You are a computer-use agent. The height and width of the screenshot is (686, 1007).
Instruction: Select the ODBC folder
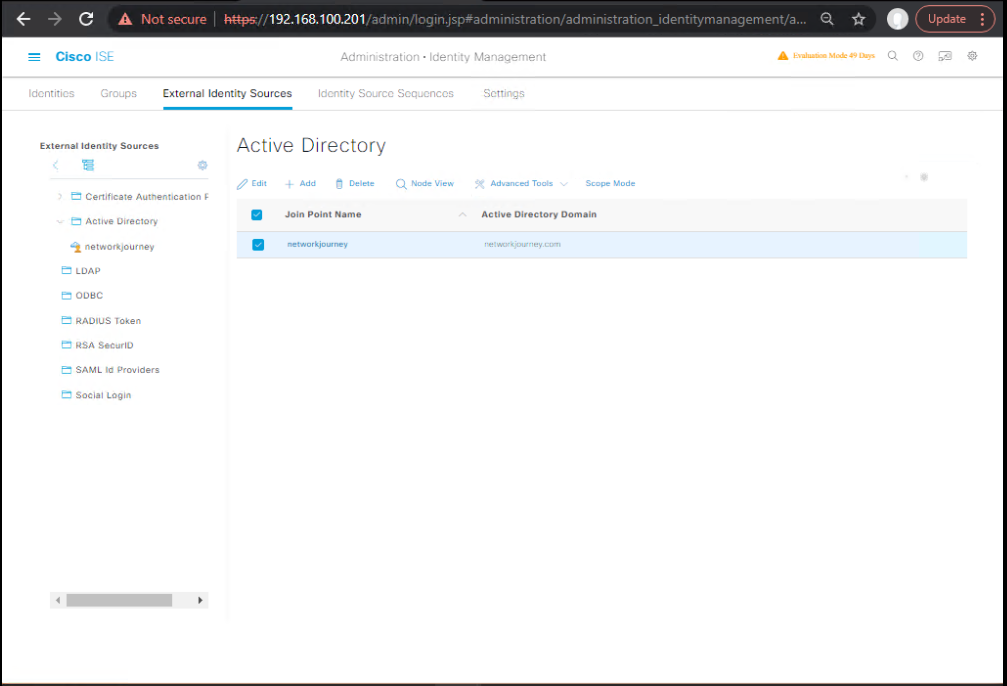point(82,295)
